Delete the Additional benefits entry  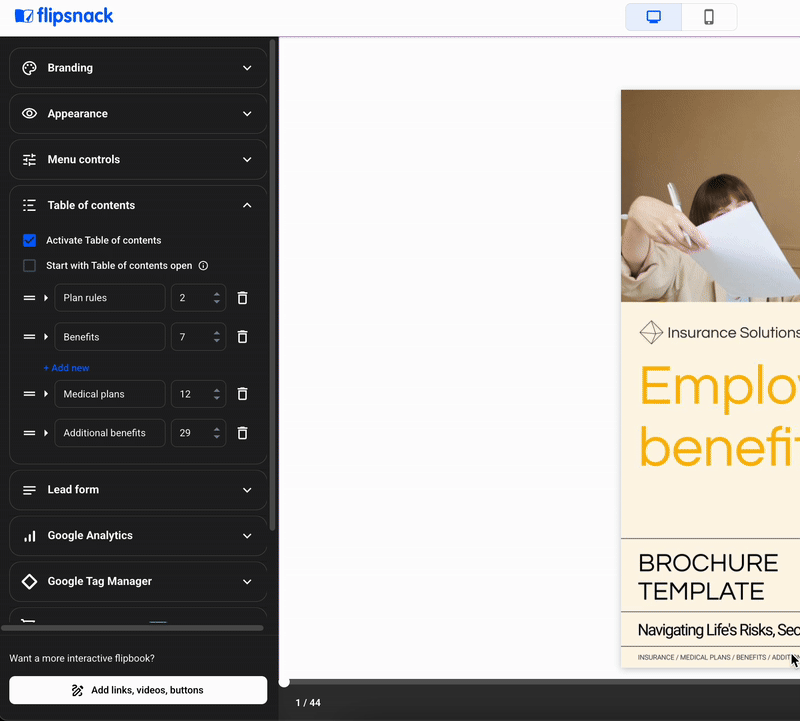(x=242, y=433)
